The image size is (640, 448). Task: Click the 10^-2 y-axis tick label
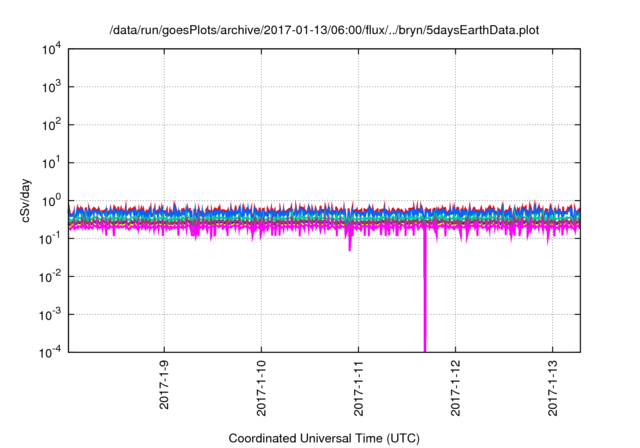51,277
